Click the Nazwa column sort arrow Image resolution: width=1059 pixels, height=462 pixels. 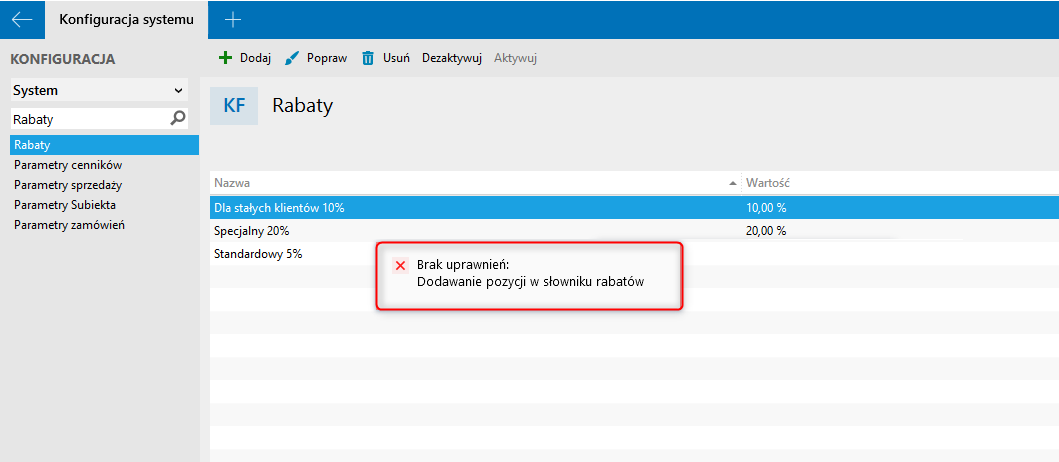[x=733, y=183]
